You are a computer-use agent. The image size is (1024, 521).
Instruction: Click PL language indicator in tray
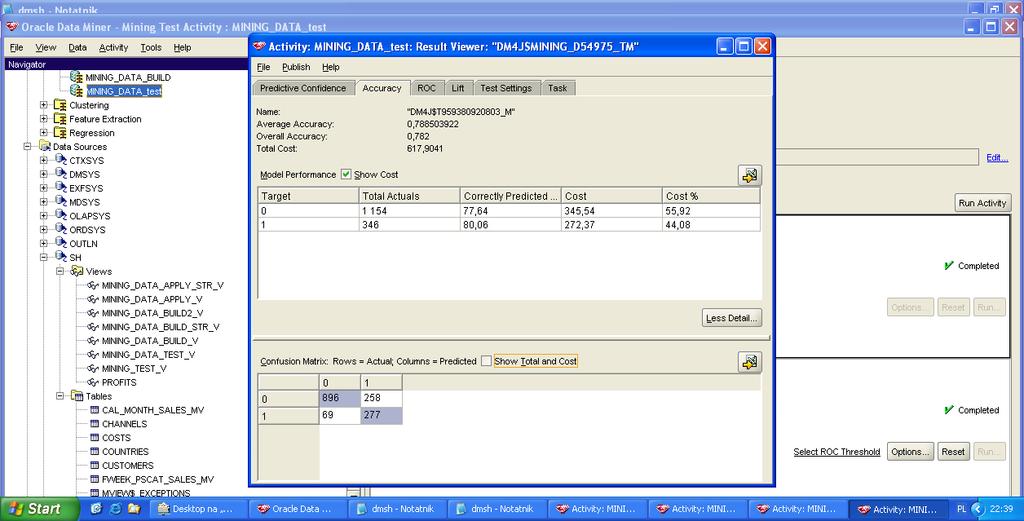coord(961,509)
